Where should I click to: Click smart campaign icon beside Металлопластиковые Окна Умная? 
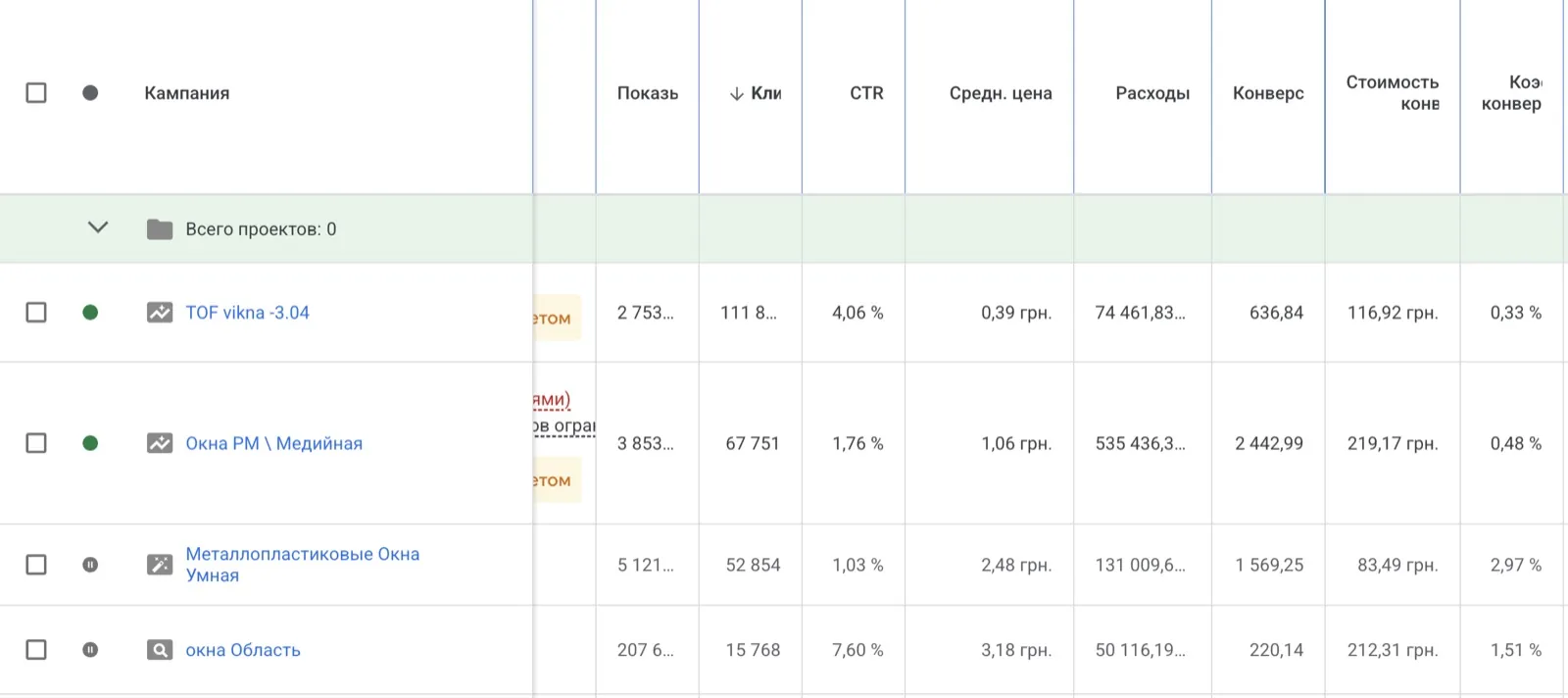[x=160, y=565]
